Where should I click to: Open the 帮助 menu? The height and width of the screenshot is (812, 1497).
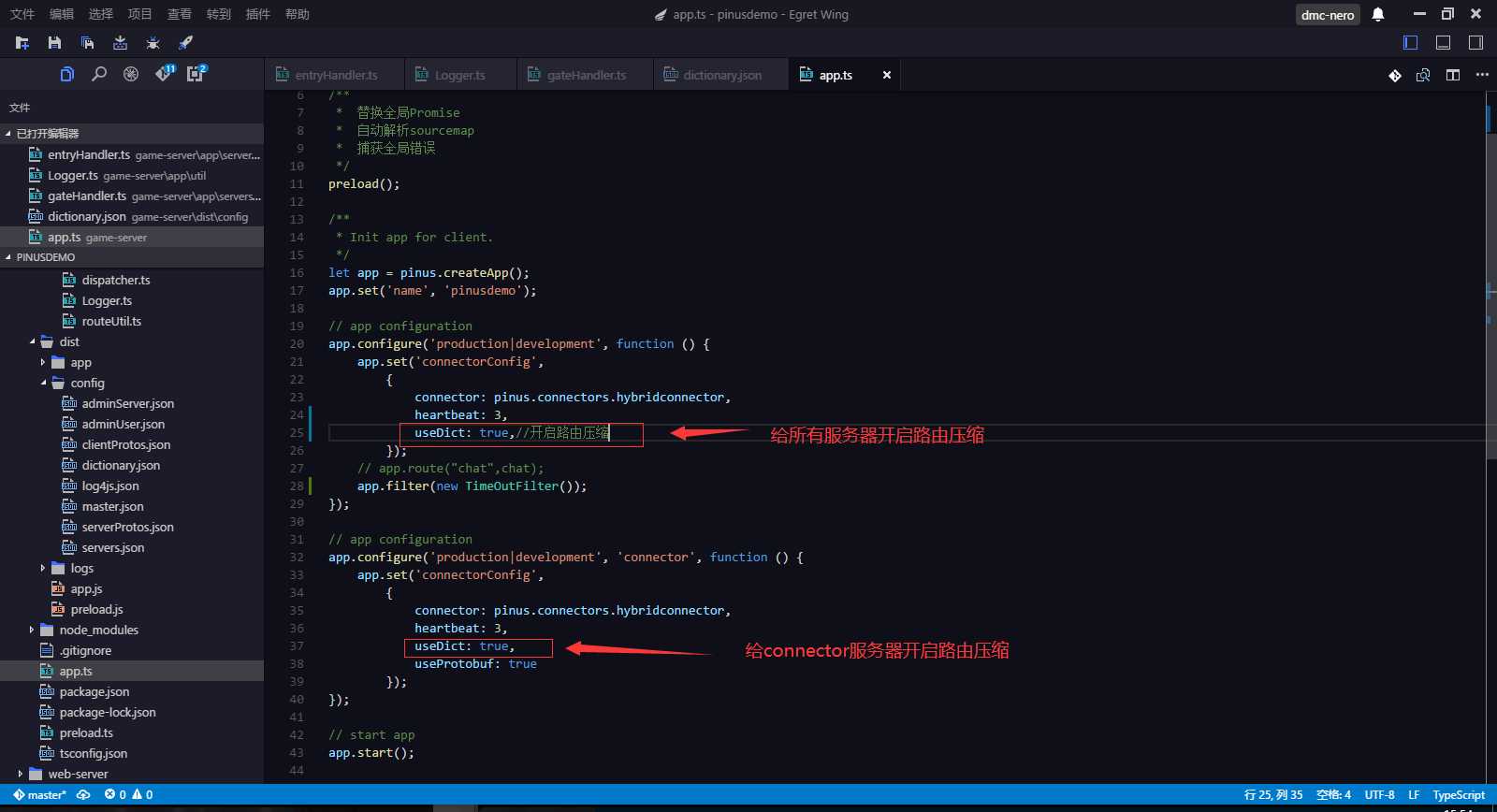tap(298, 14)
